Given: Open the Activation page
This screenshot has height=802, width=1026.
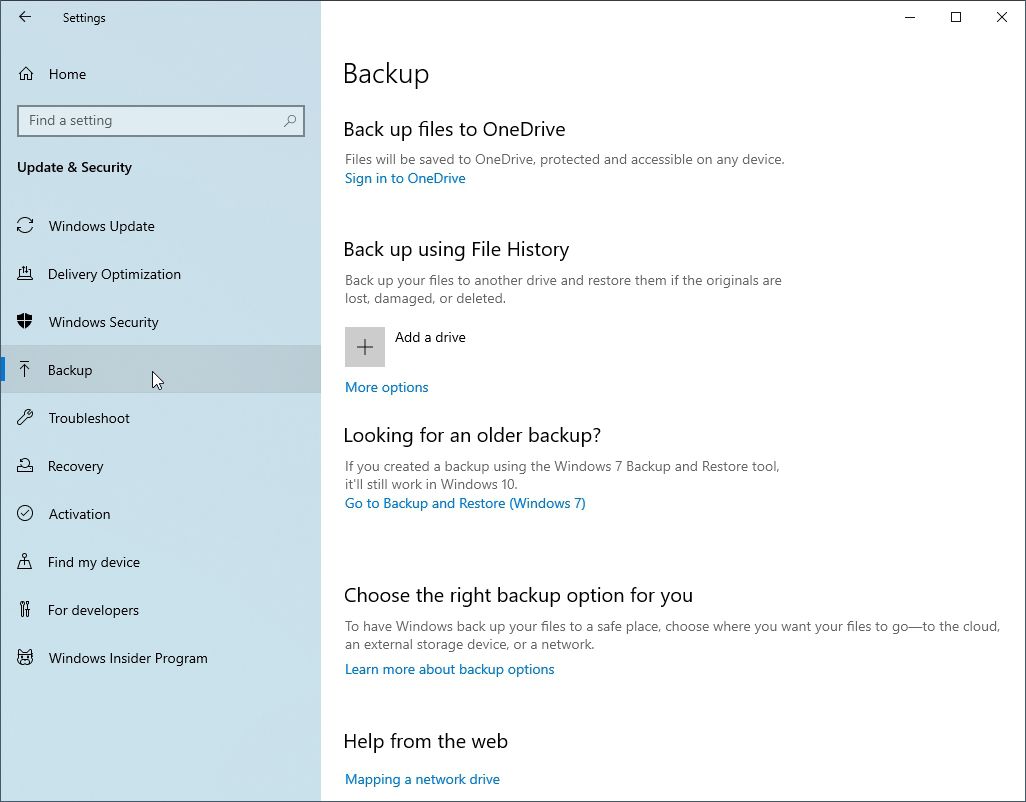Looking at the screenshot, I should pos(160,514).
